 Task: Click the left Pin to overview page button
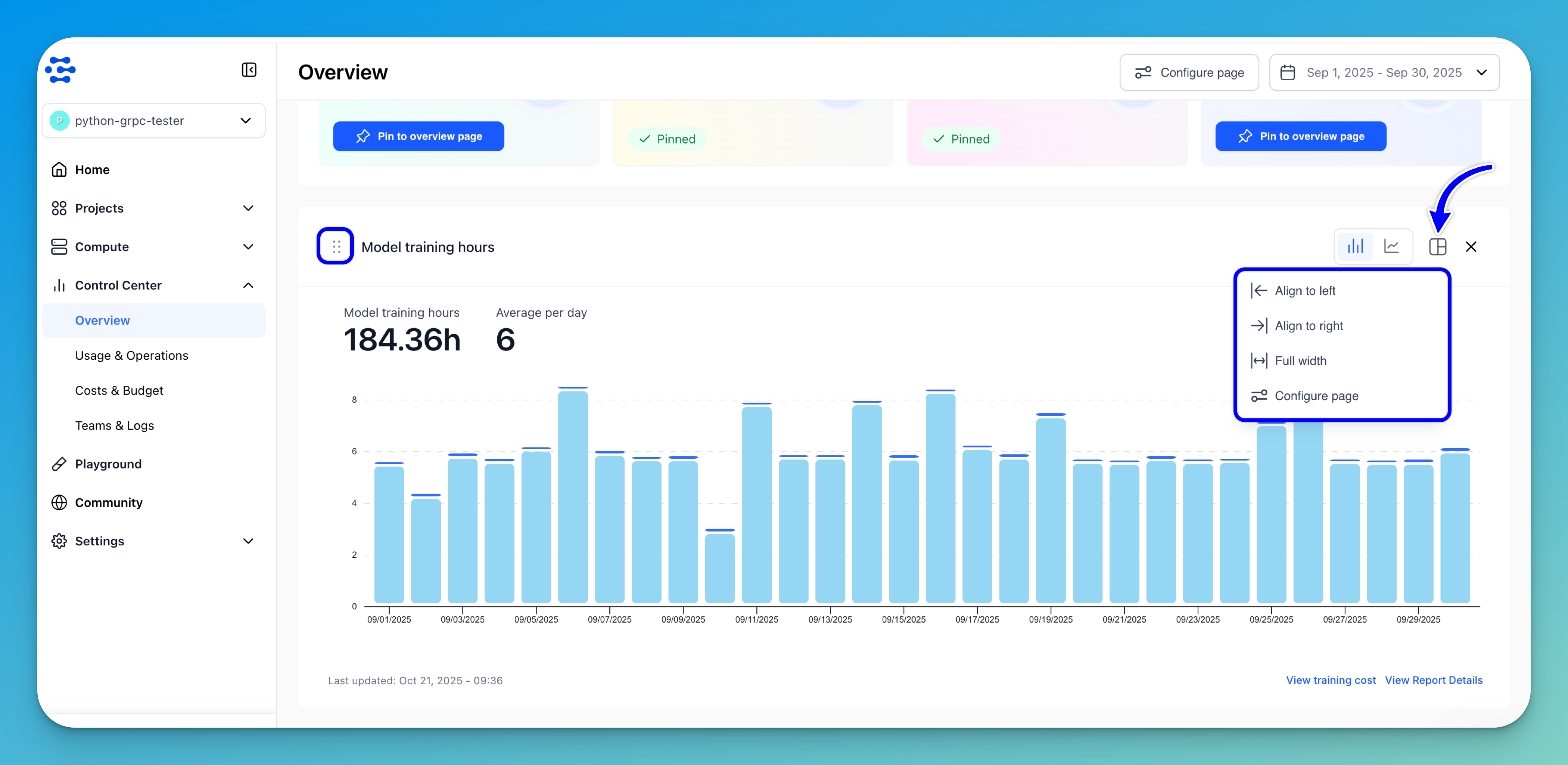[418, 136]
